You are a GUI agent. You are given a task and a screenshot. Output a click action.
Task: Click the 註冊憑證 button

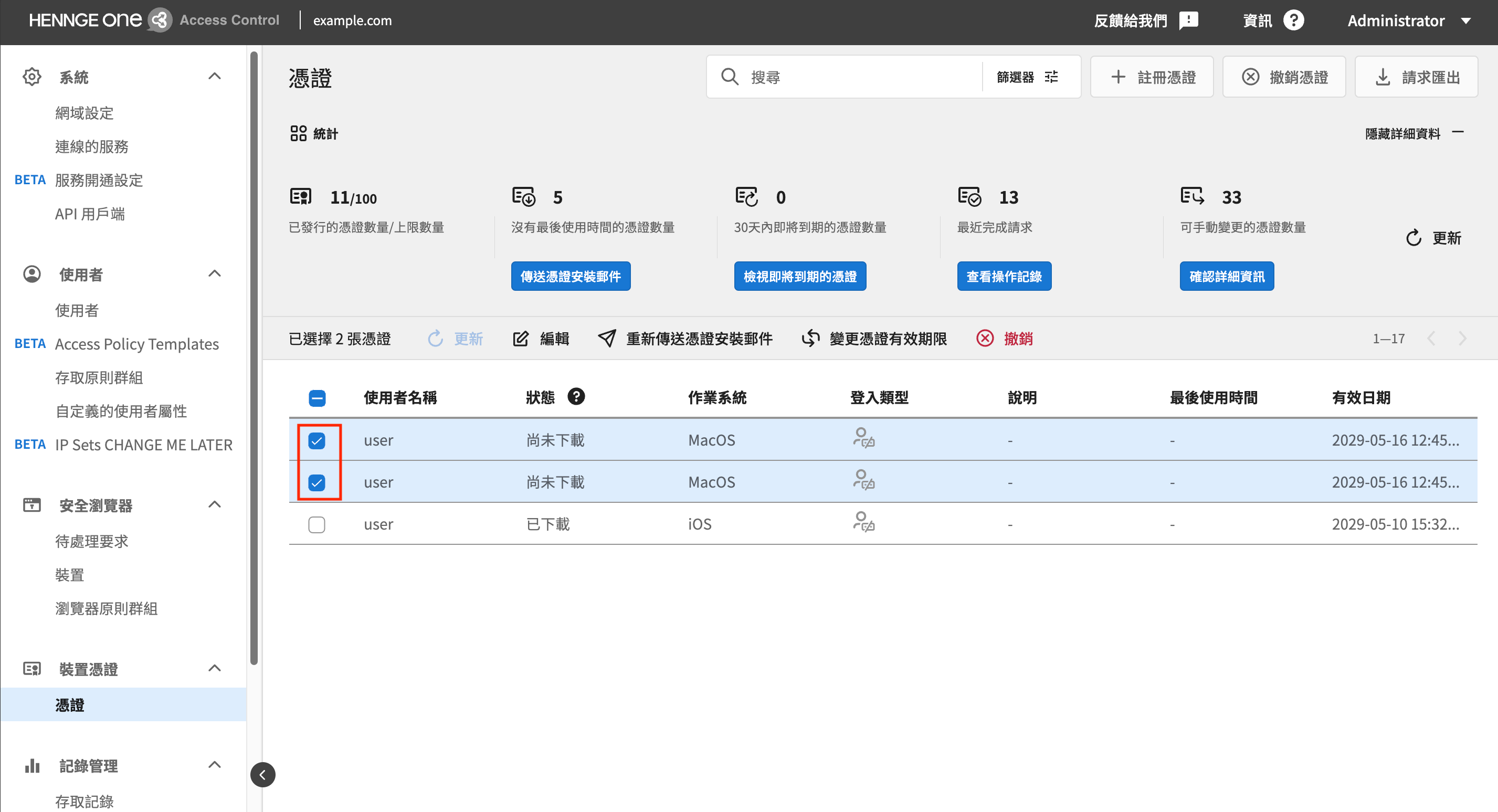pos(1152,77)
